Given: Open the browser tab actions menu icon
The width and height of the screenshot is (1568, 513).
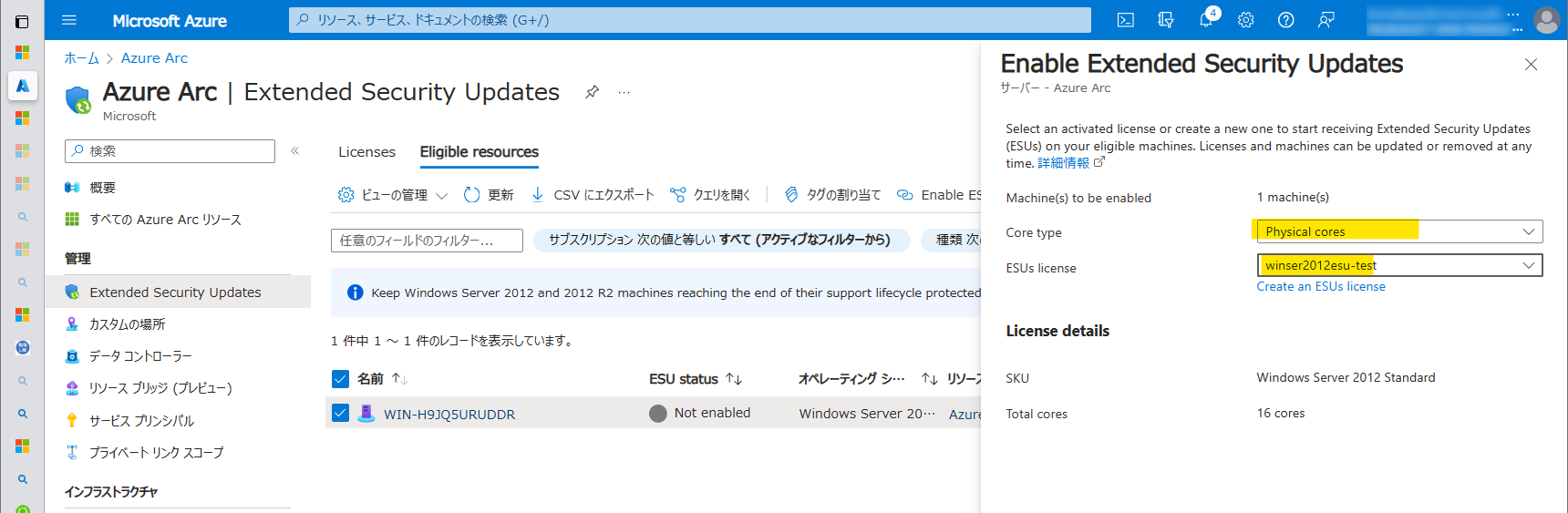Looking at the screenshot, I should pyautogui.click(x=22, y=21).
